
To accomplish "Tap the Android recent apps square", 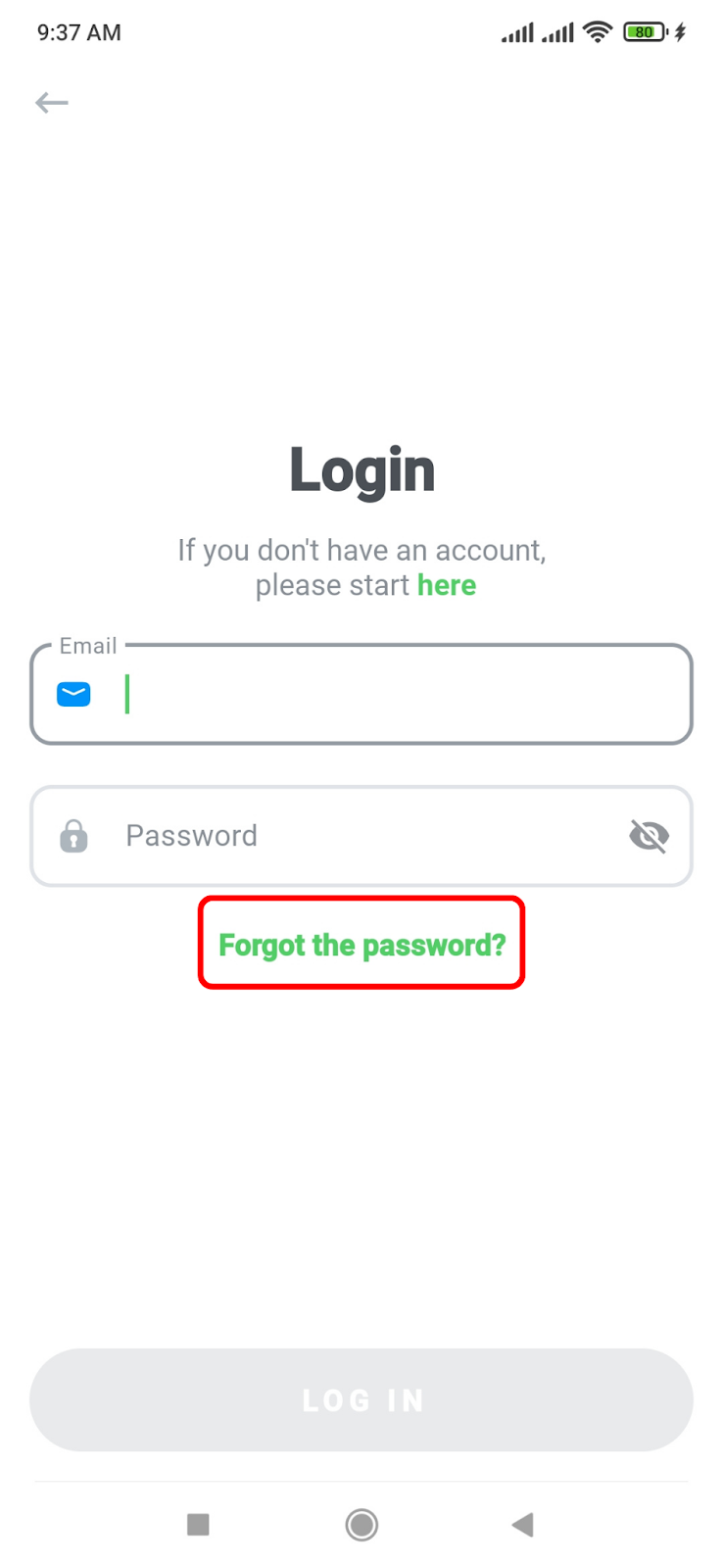I will [198, 1524].
